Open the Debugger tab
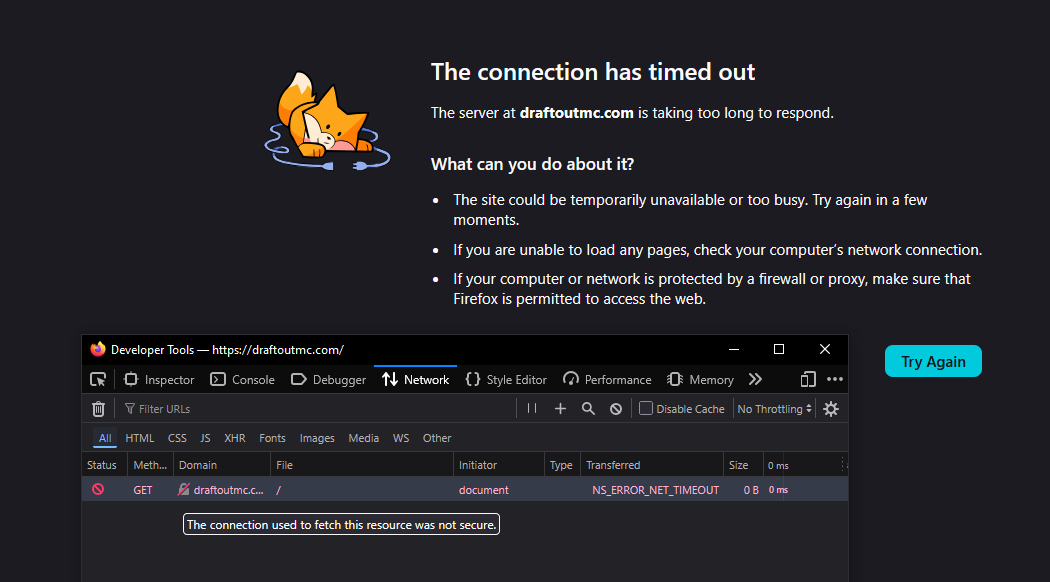 [329, 380]
